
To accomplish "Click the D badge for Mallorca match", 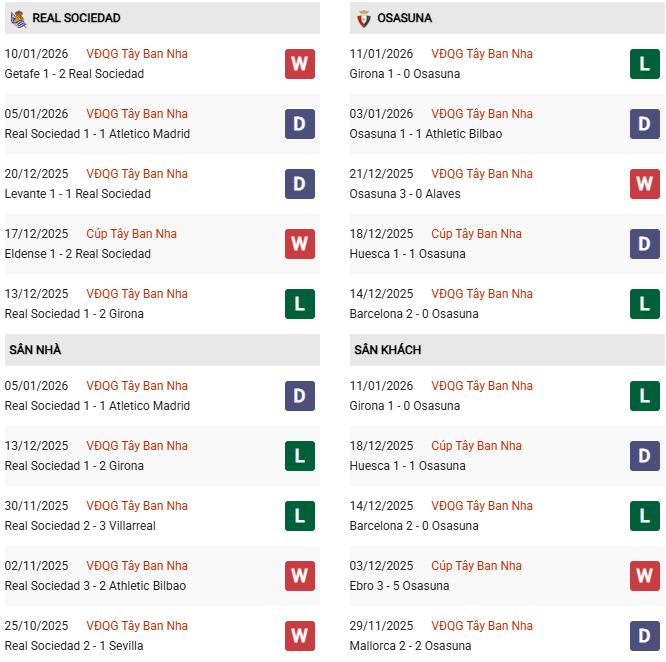I will point(644,636).
